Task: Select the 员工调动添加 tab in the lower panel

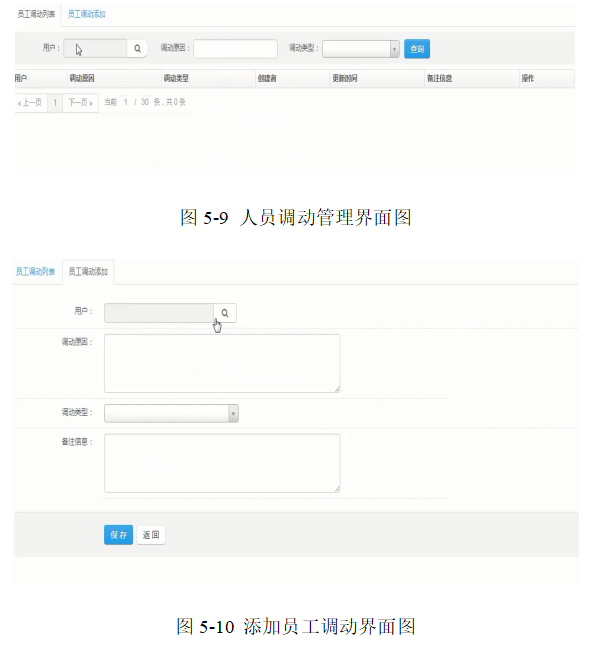Action: tap(88, 272)
